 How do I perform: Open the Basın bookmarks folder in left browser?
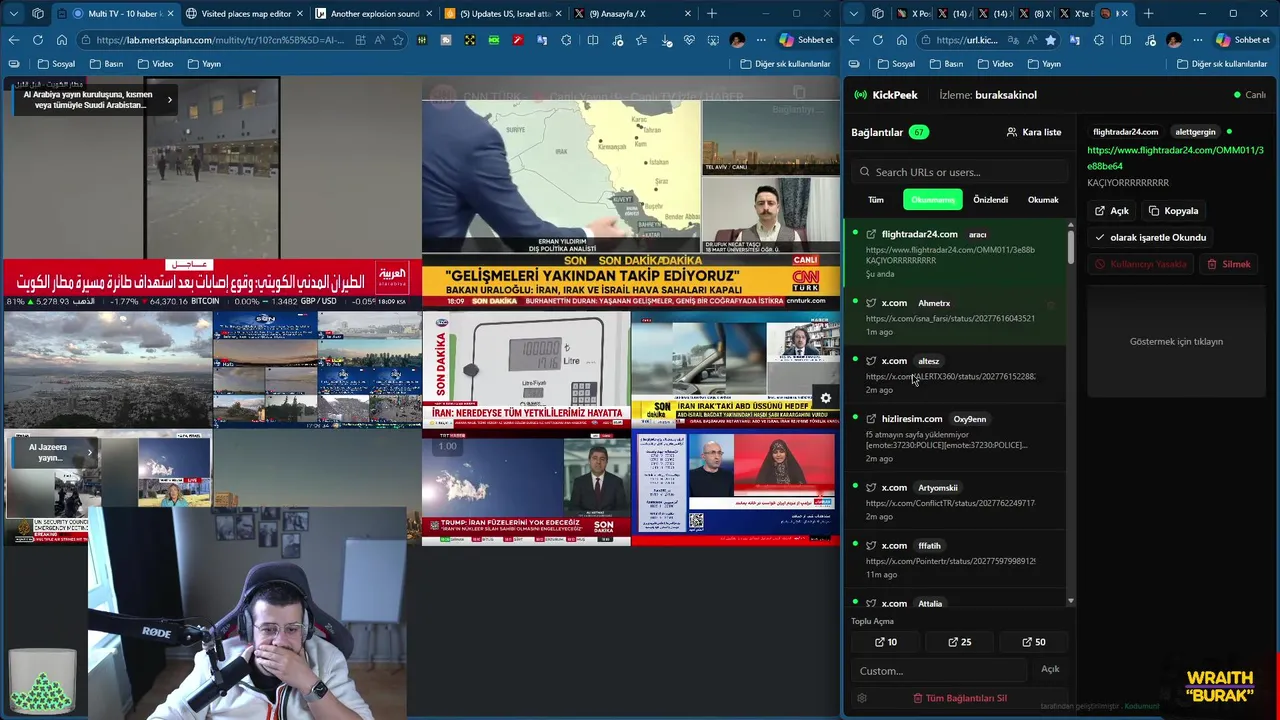click(106, 64)
